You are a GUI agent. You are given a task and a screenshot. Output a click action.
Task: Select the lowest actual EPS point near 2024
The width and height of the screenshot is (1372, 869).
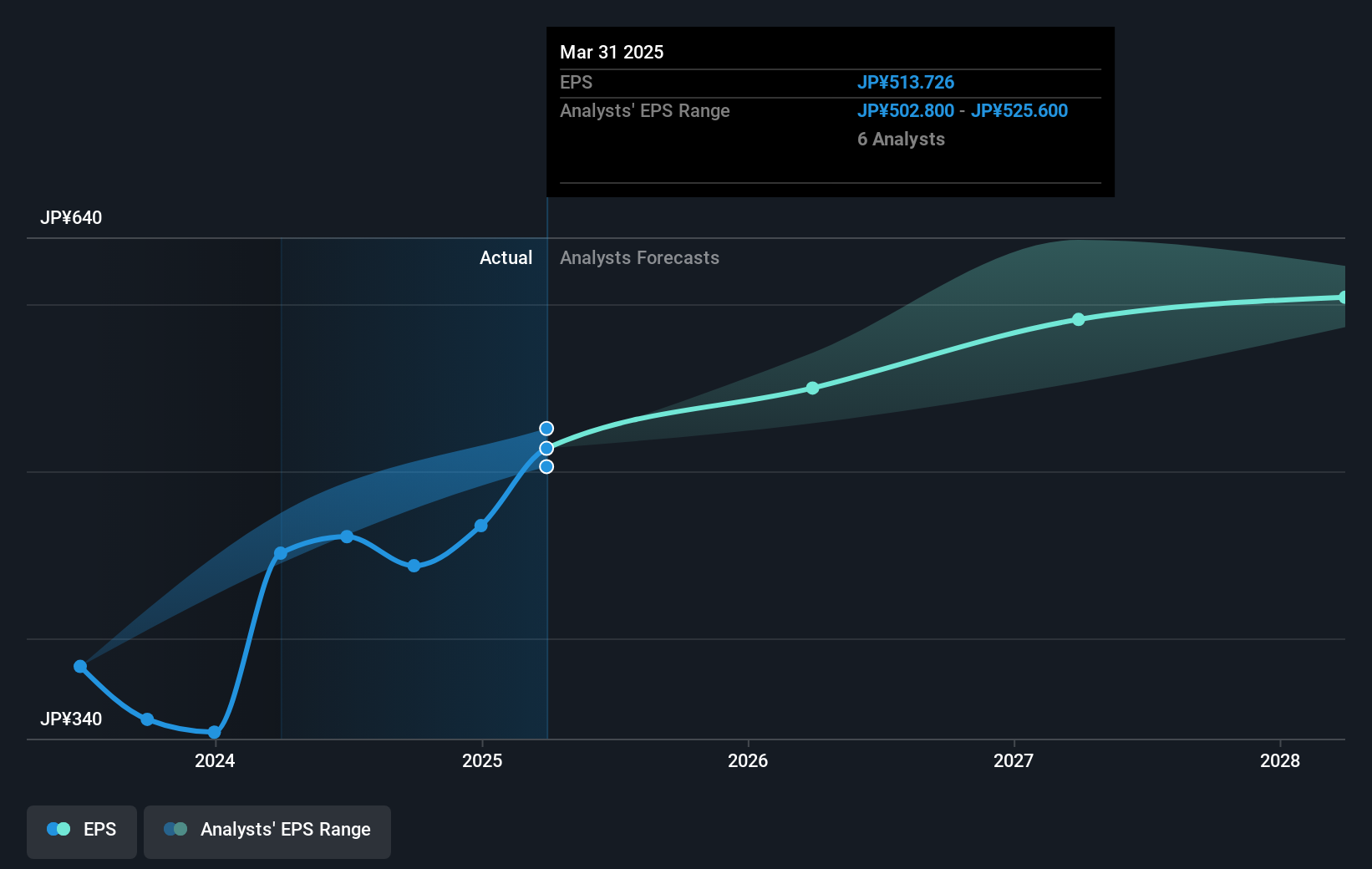pos(214,731)
